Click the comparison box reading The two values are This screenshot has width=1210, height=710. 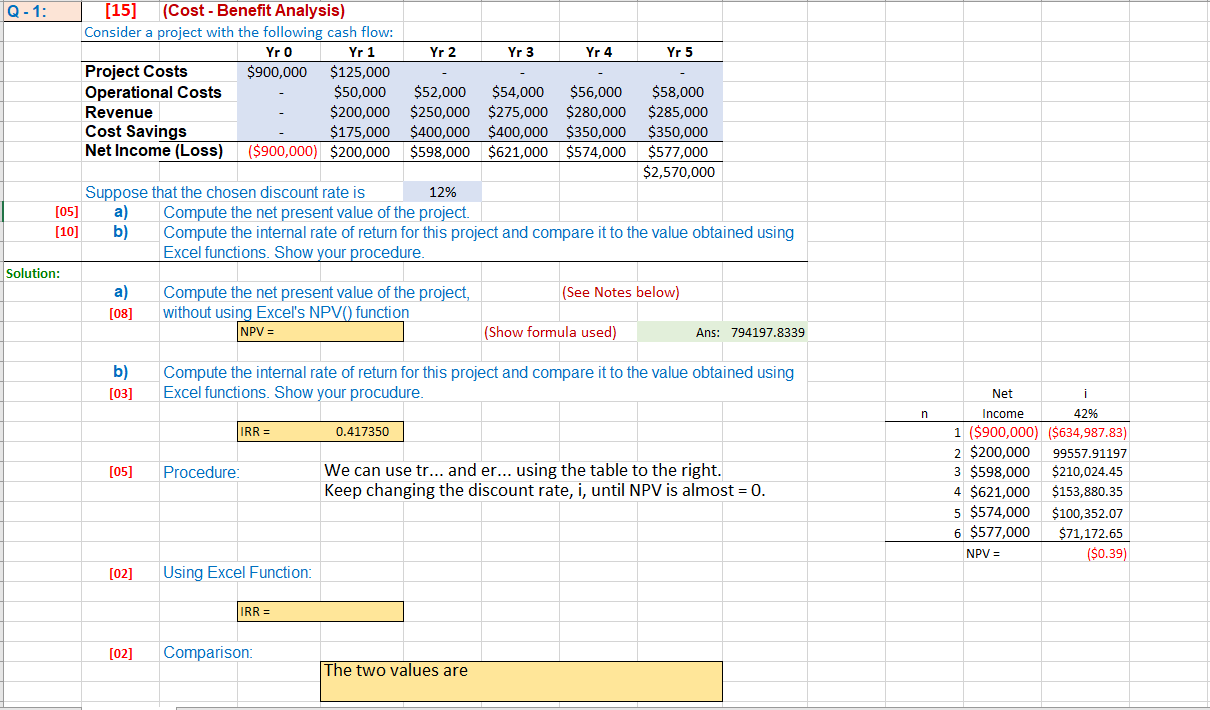pos(520,680)
